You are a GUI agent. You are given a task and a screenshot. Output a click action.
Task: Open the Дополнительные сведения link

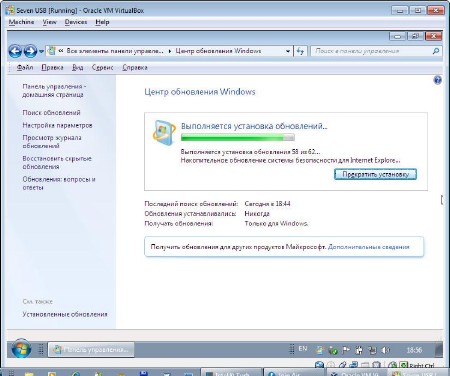point(368,247)
